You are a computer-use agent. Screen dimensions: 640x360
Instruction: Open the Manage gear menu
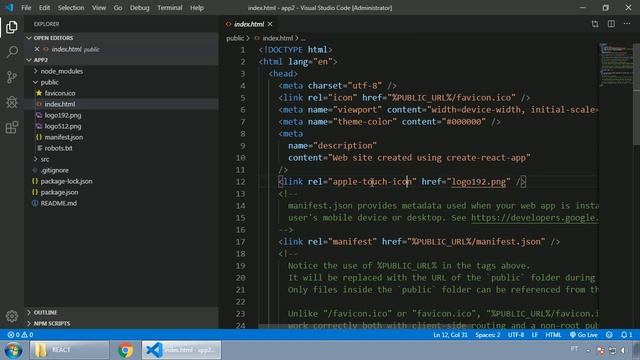point(12,316)
